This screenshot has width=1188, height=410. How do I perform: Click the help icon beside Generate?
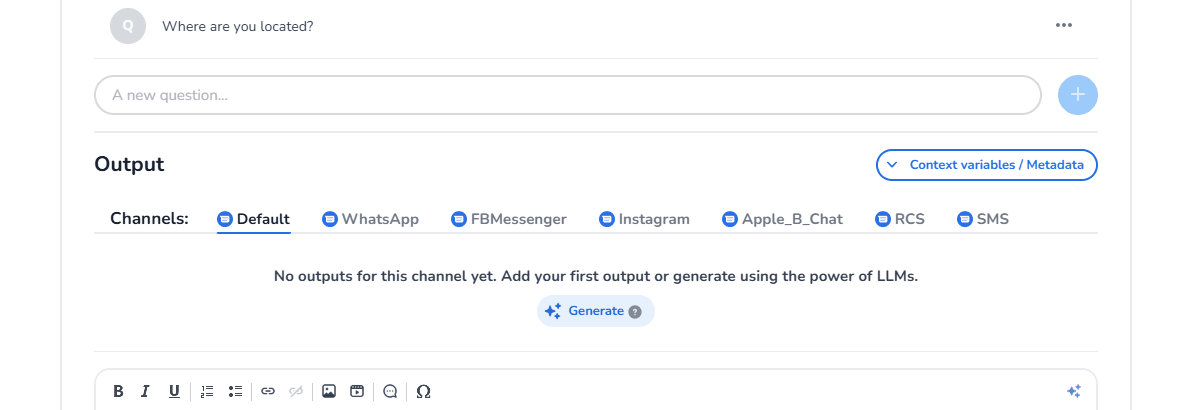point(635,311)
